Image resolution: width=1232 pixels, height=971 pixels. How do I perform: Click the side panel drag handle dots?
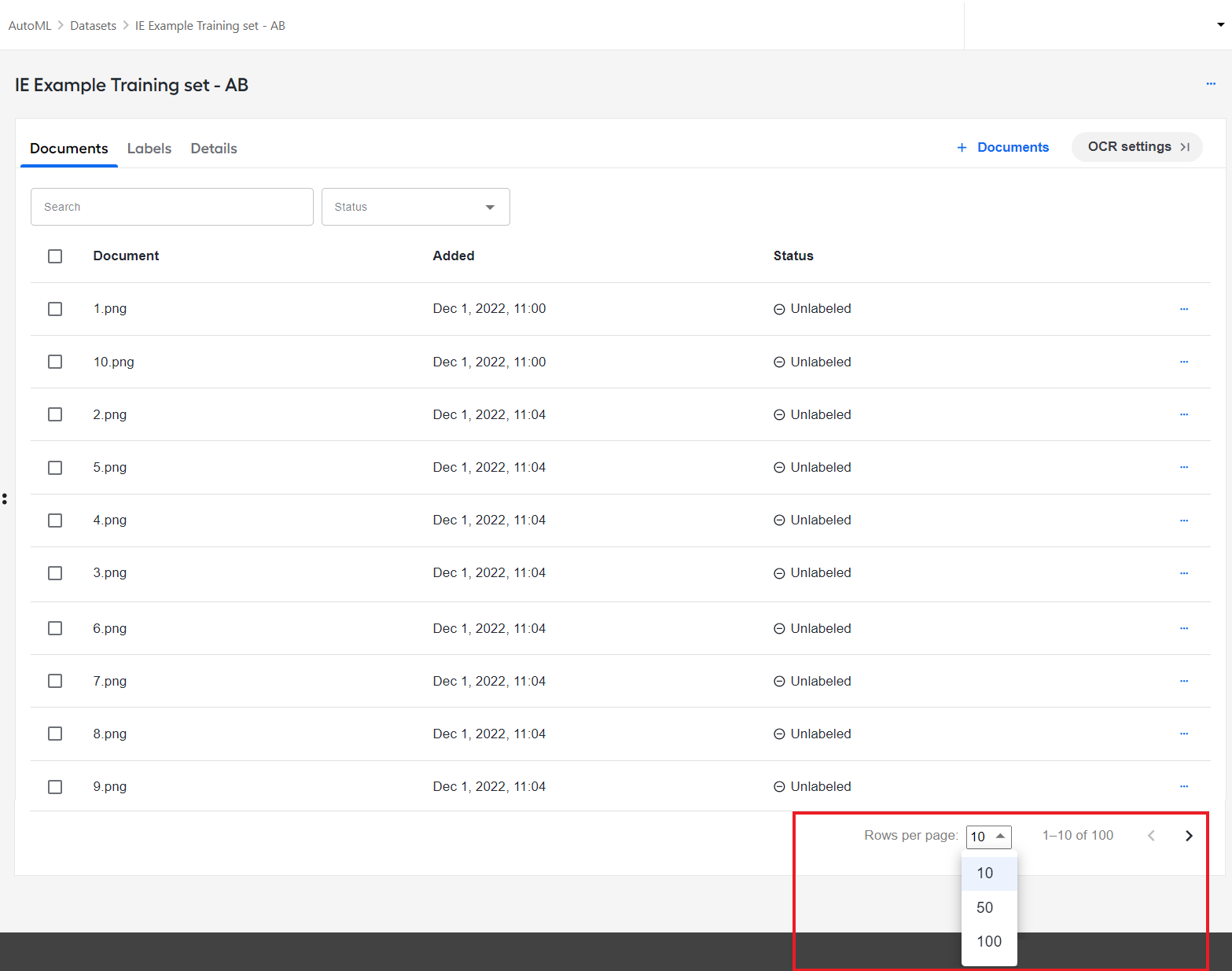[5, 498]
